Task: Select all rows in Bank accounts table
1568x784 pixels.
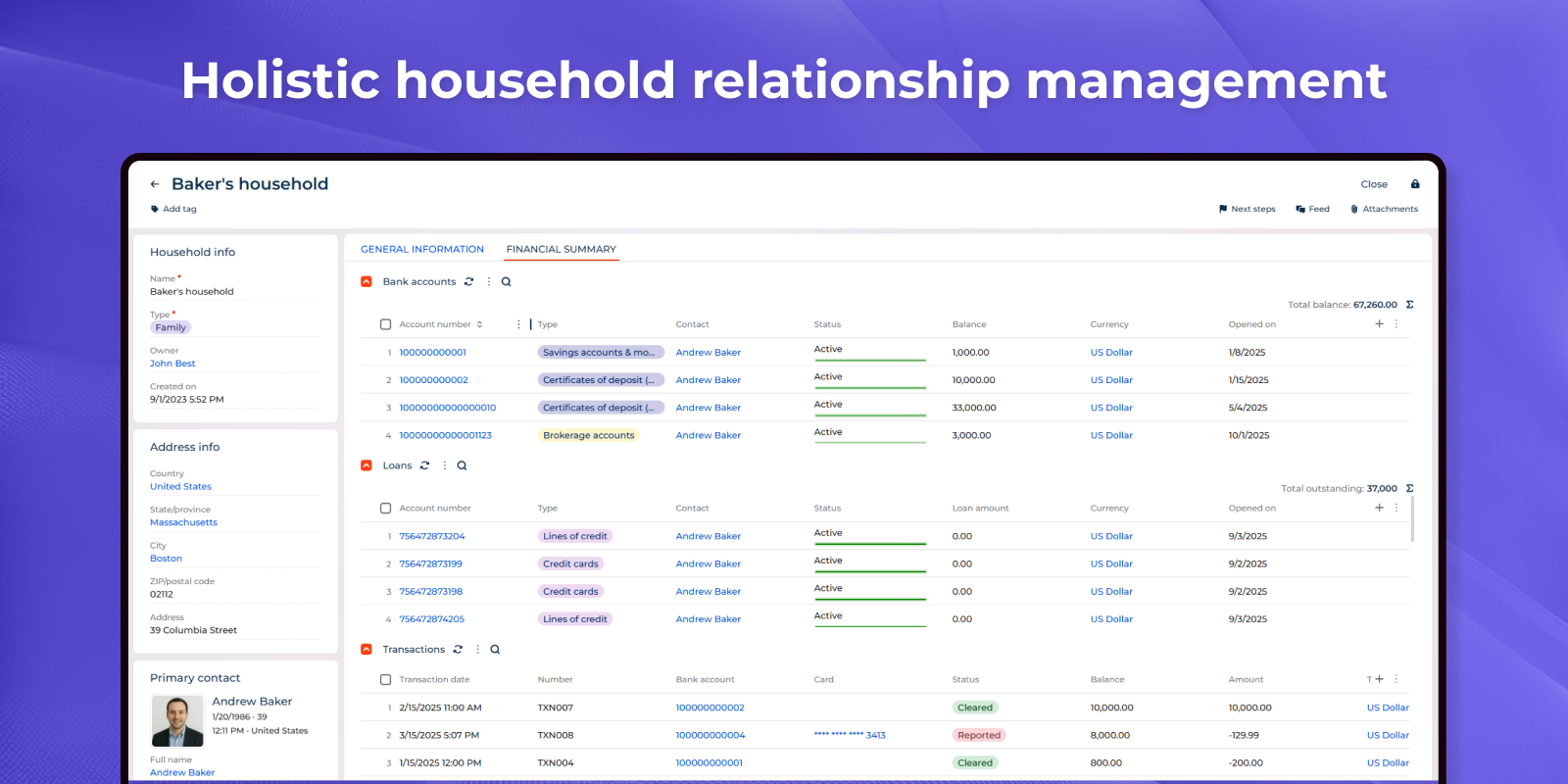Action: click(x=385, y=324)
